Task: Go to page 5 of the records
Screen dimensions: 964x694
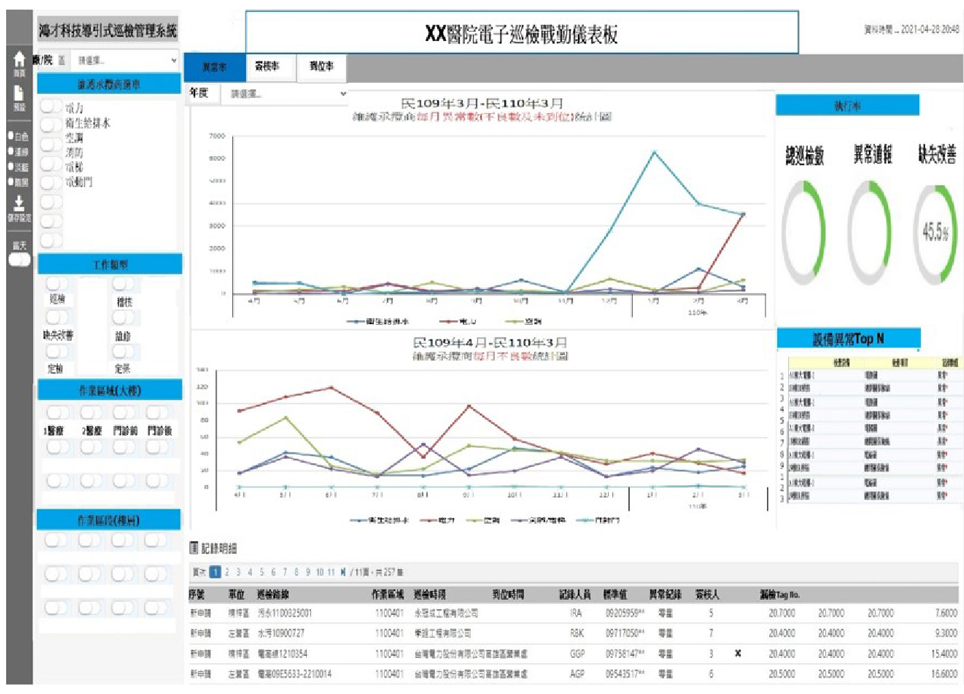Action: (262, 572)
